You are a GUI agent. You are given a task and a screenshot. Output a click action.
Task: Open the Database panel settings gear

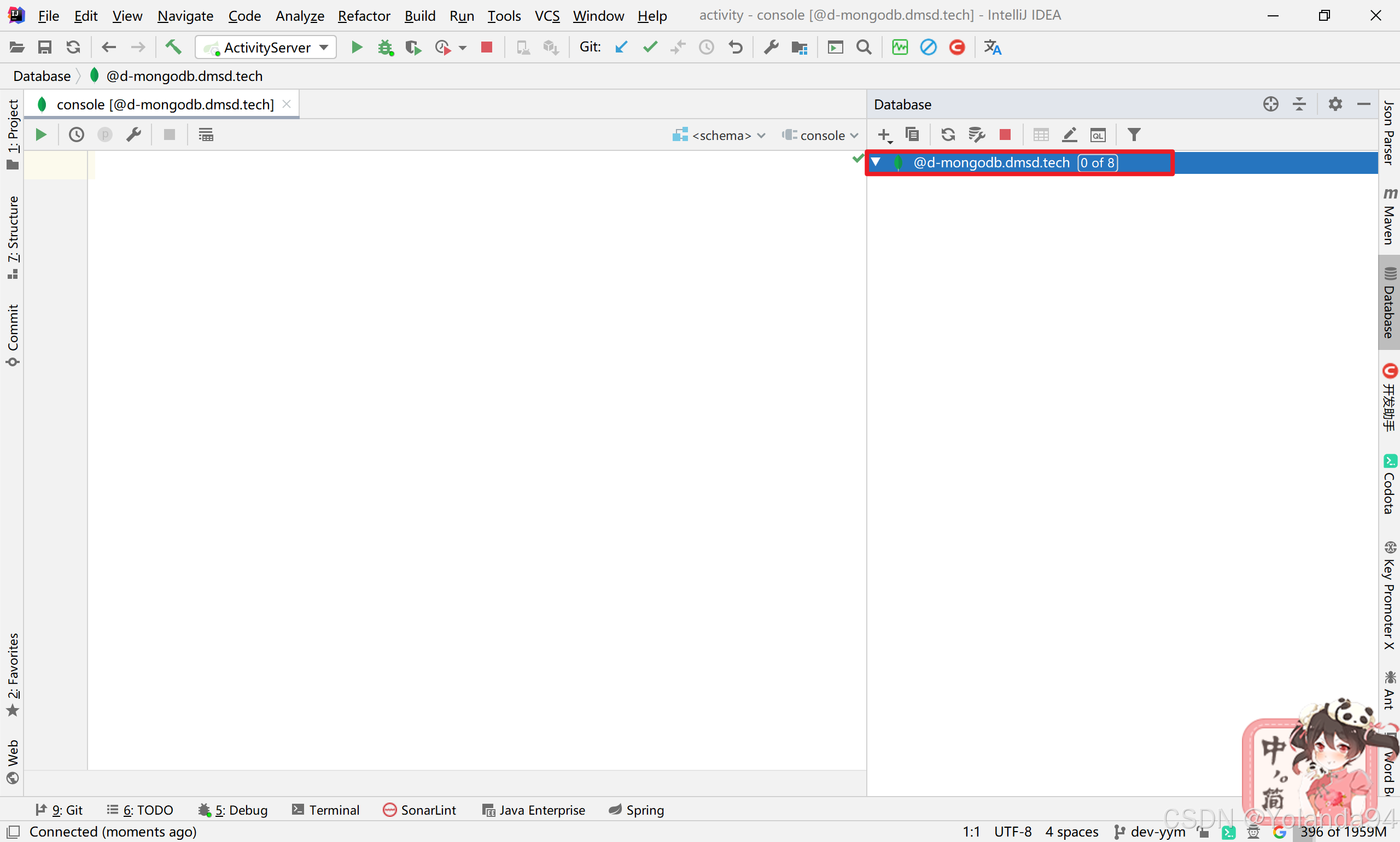tap(1335, 104)
